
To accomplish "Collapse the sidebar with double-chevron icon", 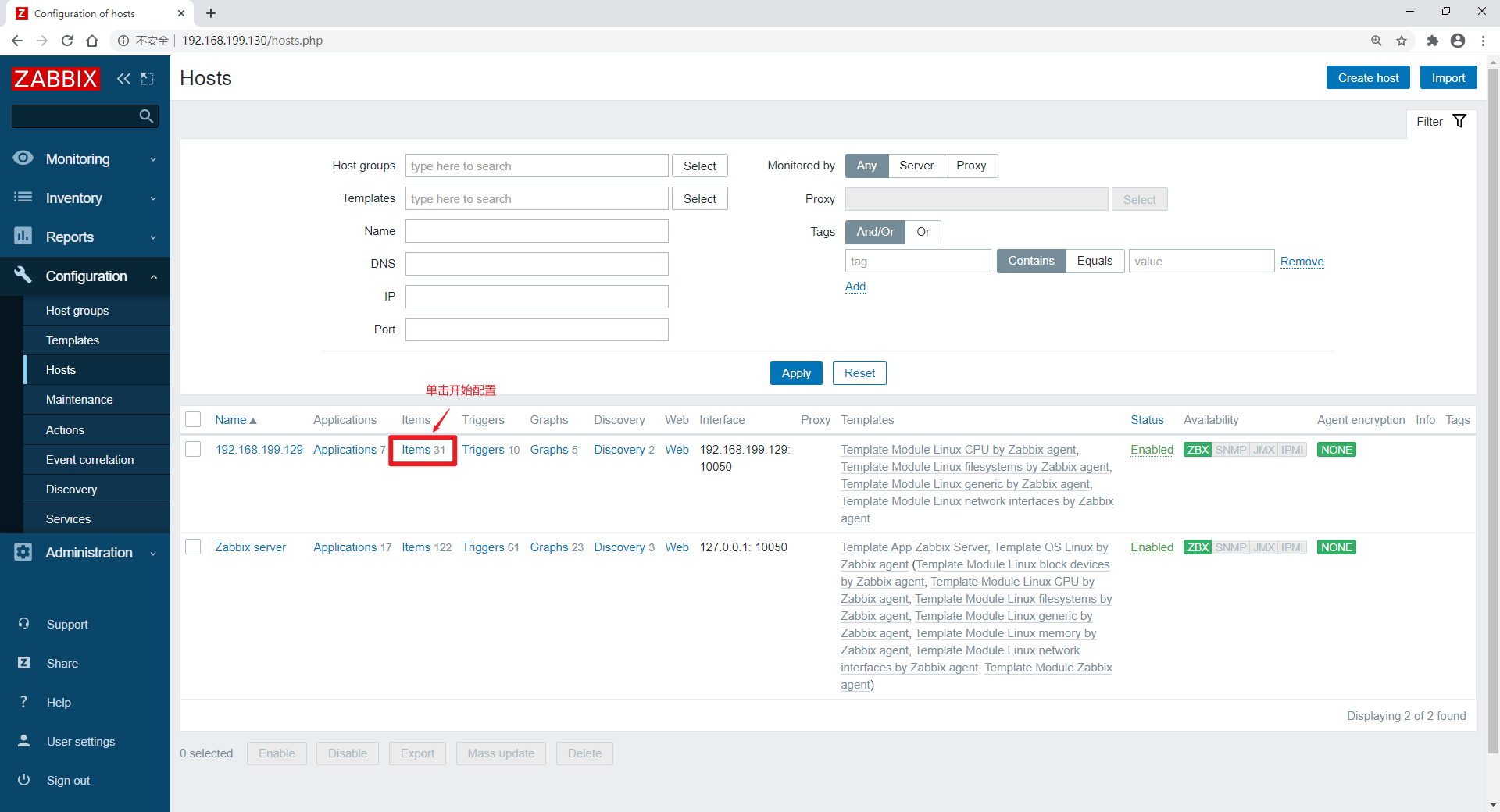I will [123, 78].
